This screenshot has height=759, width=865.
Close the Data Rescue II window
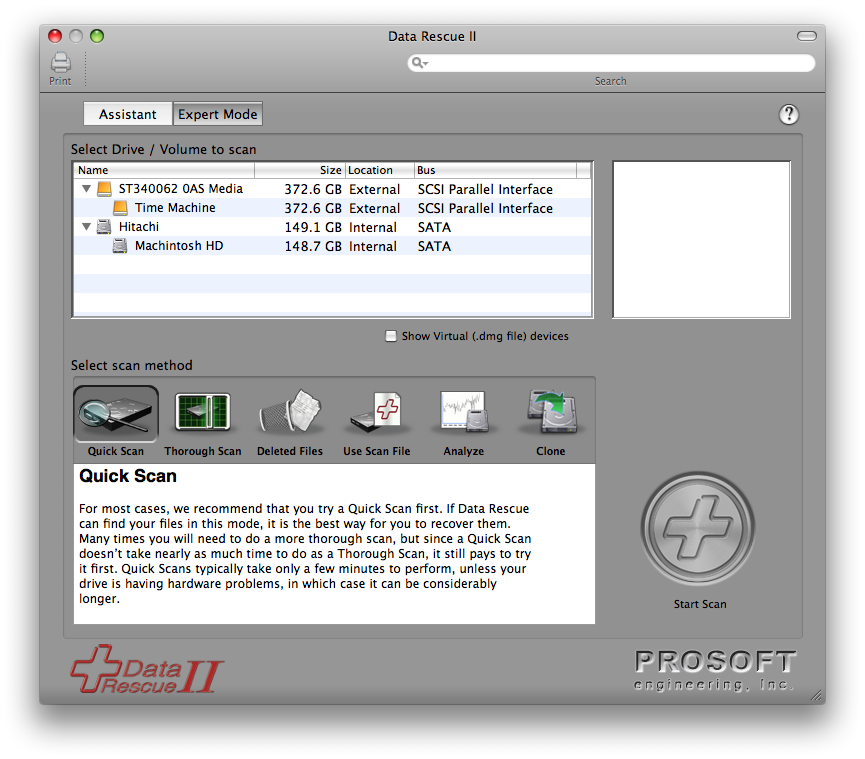(55, 36)
